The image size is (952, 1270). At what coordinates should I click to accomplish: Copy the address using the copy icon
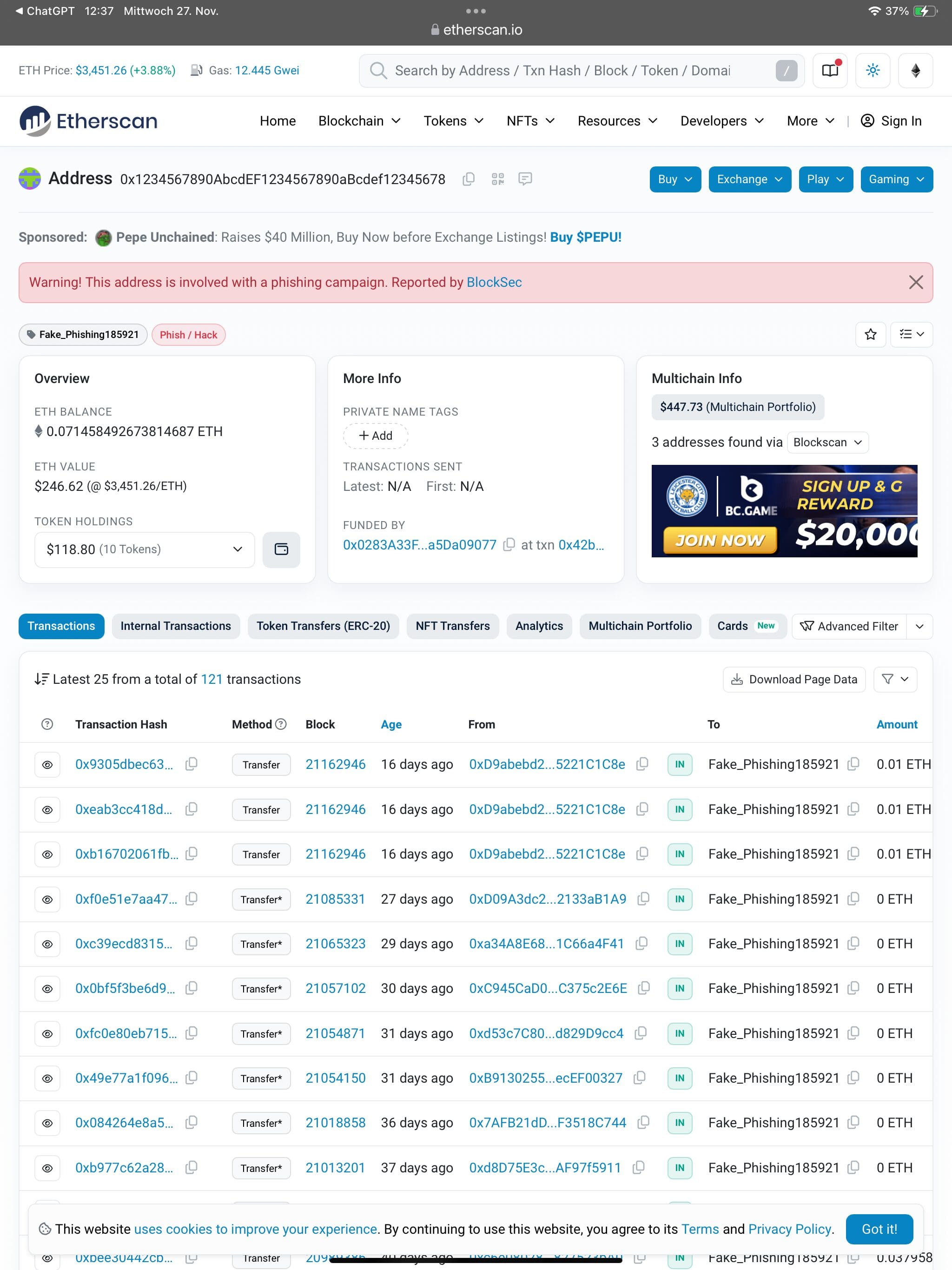[x=468, y=179]
